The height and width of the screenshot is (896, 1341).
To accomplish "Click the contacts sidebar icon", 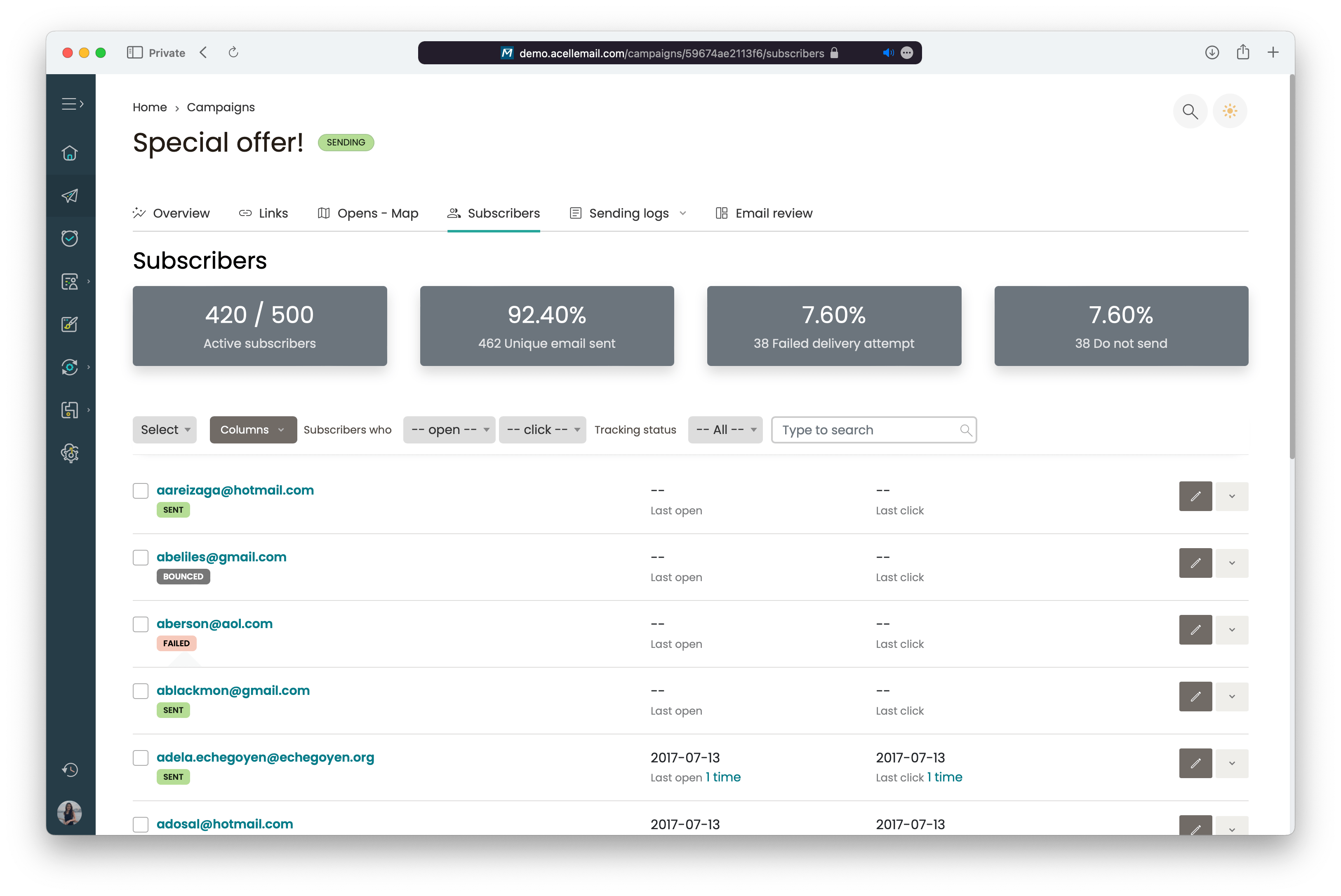I will pyautogui.click(x=70, y=281).
